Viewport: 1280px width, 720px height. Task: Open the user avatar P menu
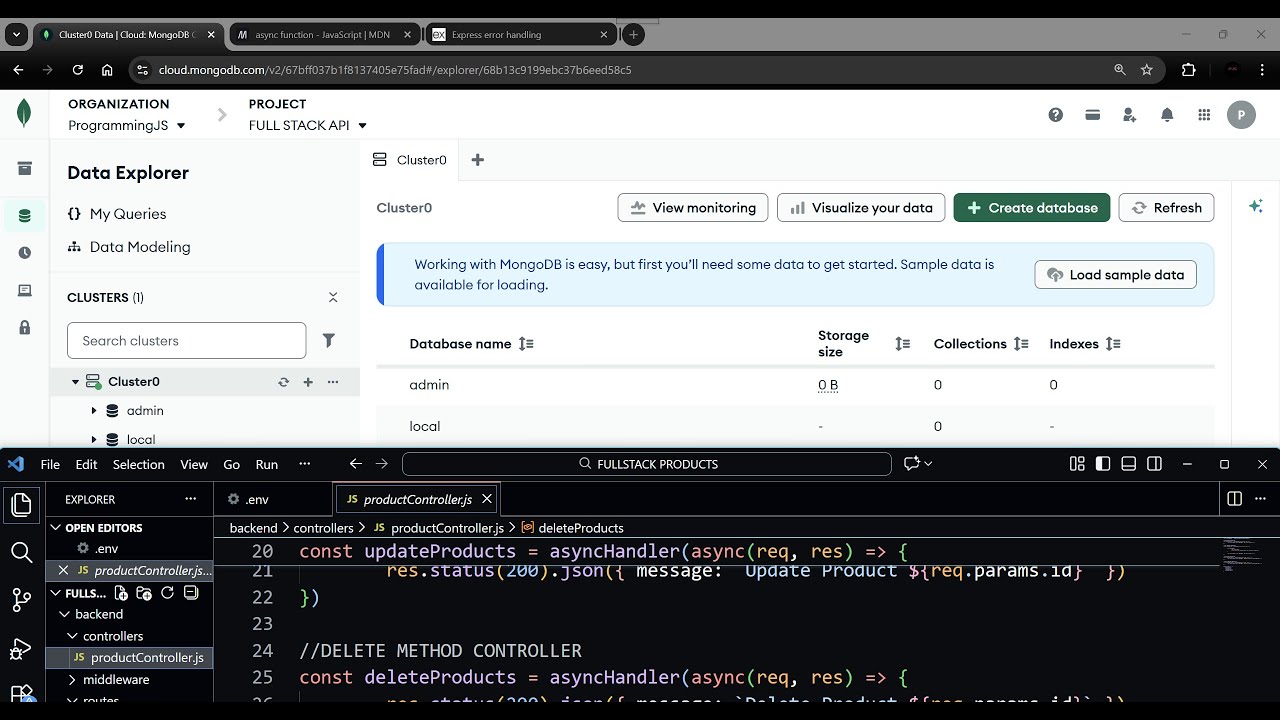point(1241,115)
